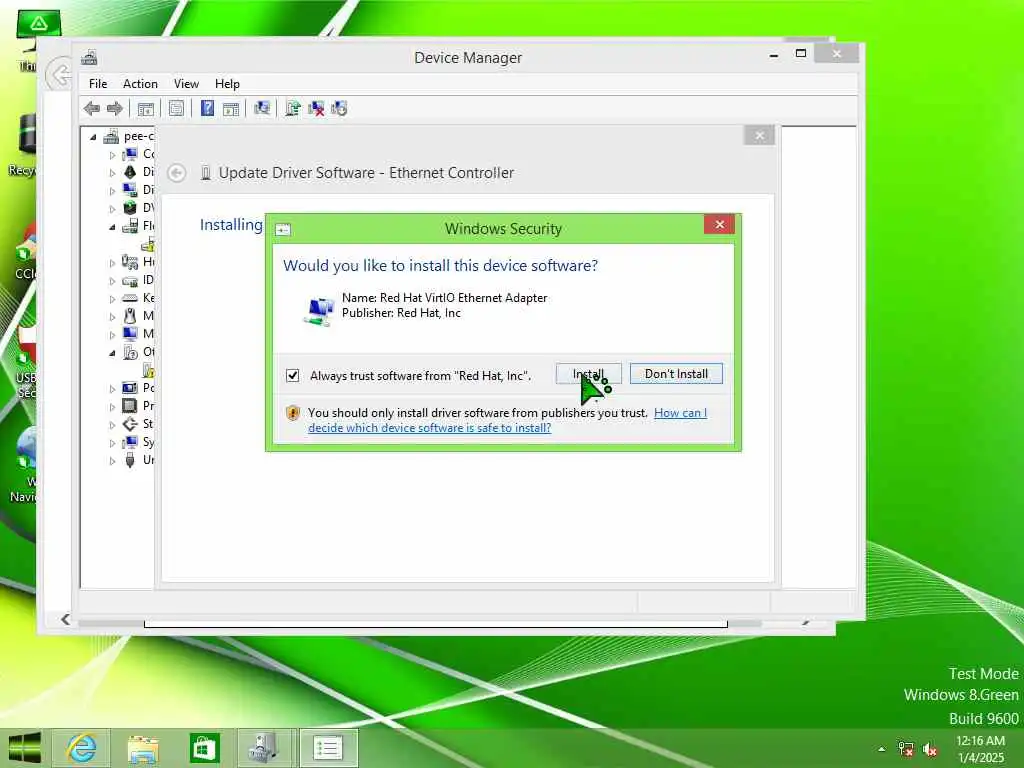This screenshot has width=1024, height=768.
Task: Select the Disk drives category icon
Action: click(130, 172)
